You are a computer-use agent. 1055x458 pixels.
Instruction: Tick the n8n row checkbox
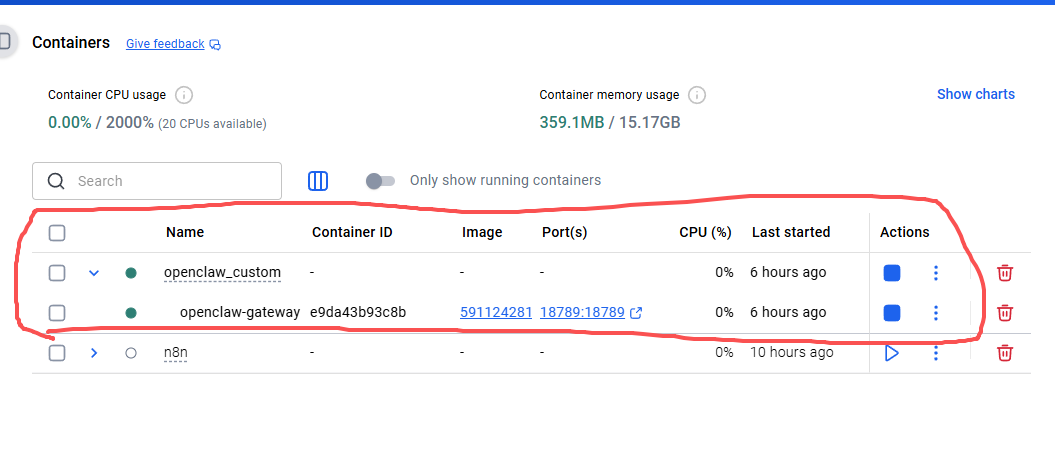click(x=58, y=353)
